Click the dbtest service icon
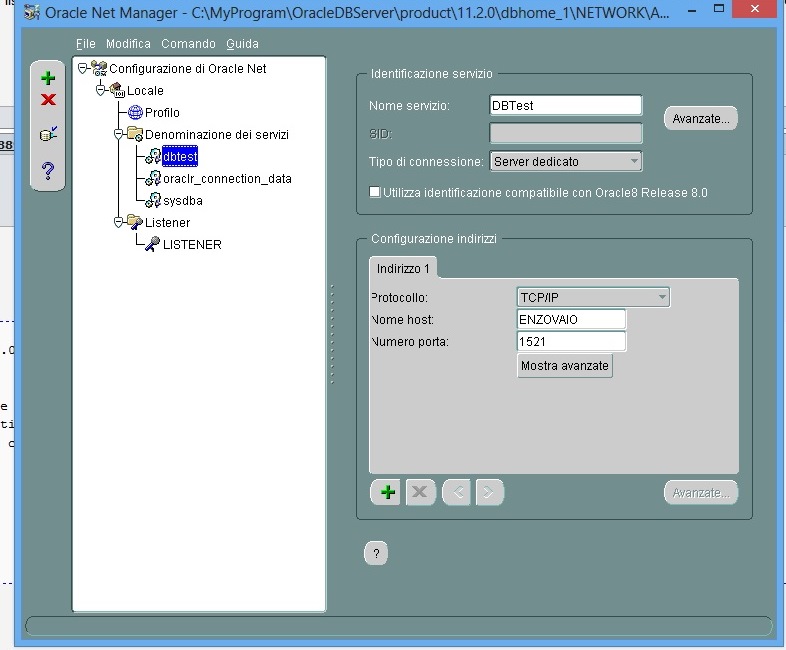Screen dimensions: 786x650 (153, 156)
